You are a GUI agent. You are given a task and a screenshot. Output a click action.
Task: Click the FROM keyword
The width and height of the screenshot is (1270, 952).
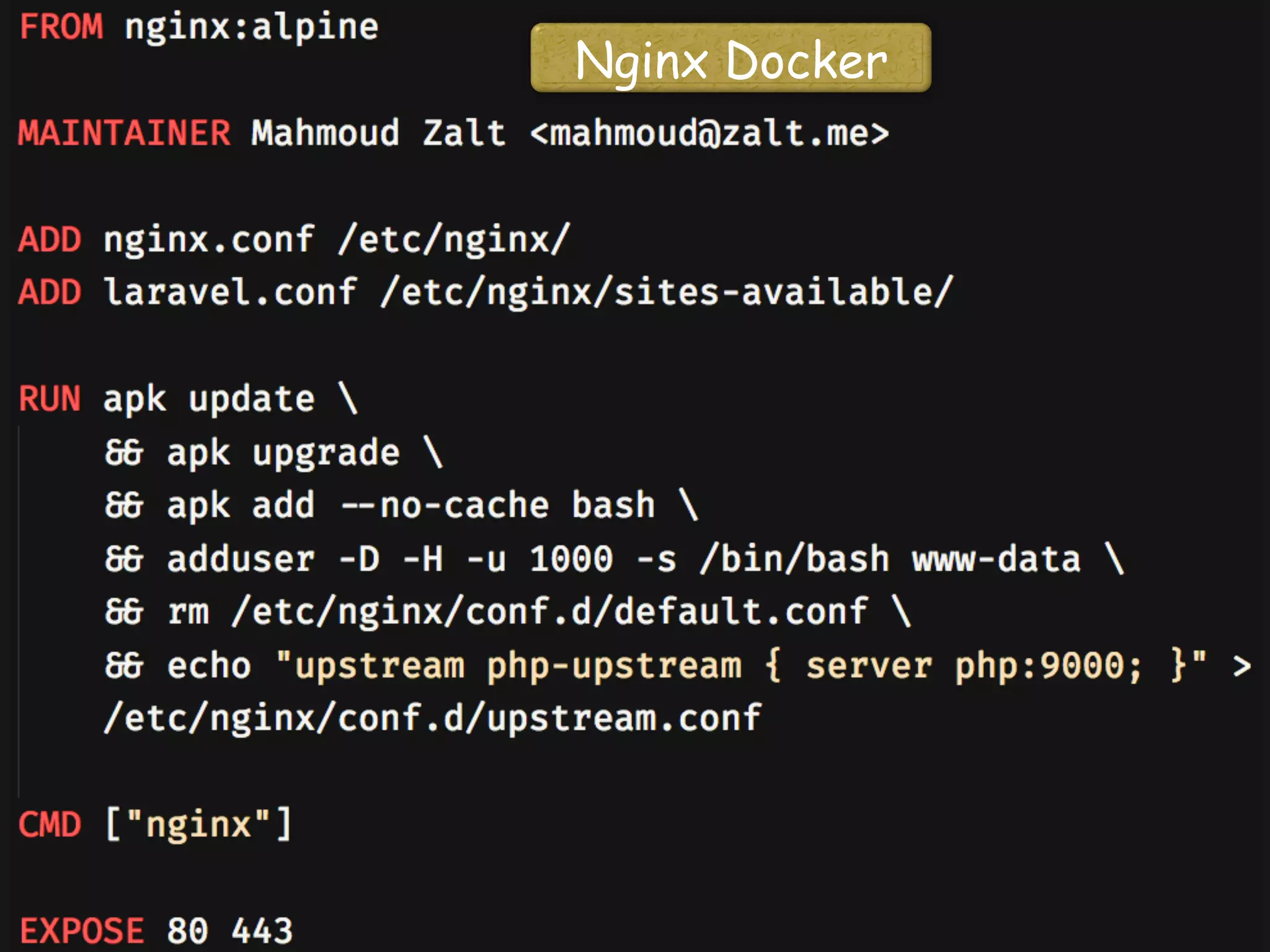[61, 27]
